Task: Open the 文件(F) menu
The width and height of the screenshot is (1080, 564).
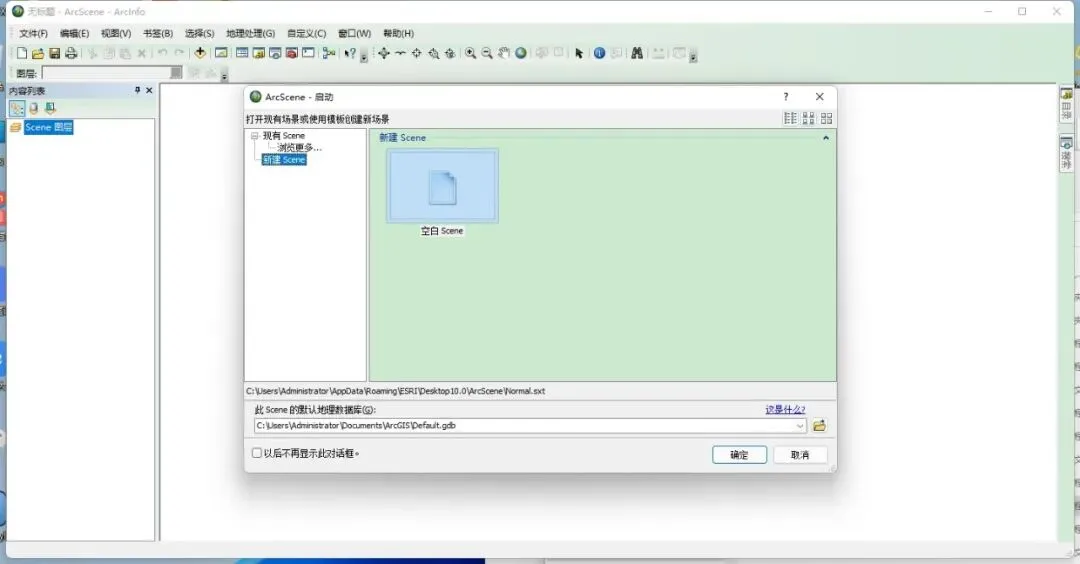Action: [33, 33]
